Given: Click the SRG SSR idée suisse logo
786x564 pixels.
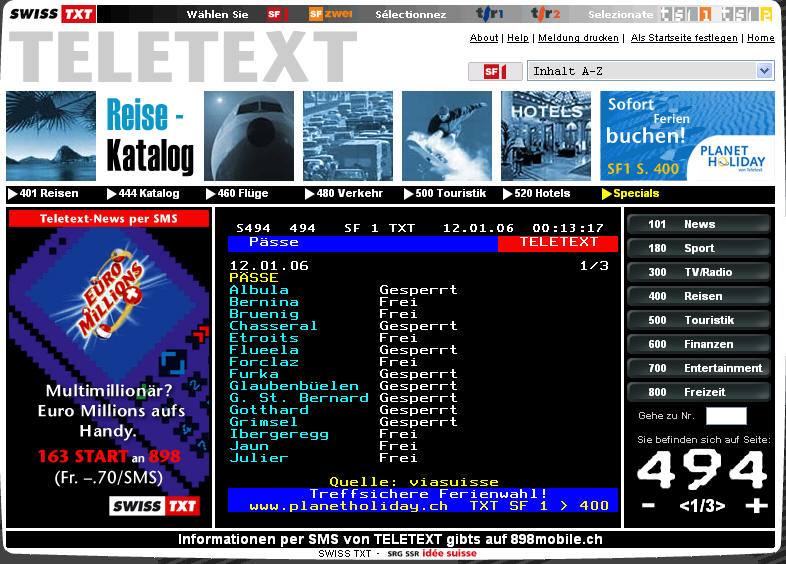Looking at the screenshot, I should pos(432,553).
